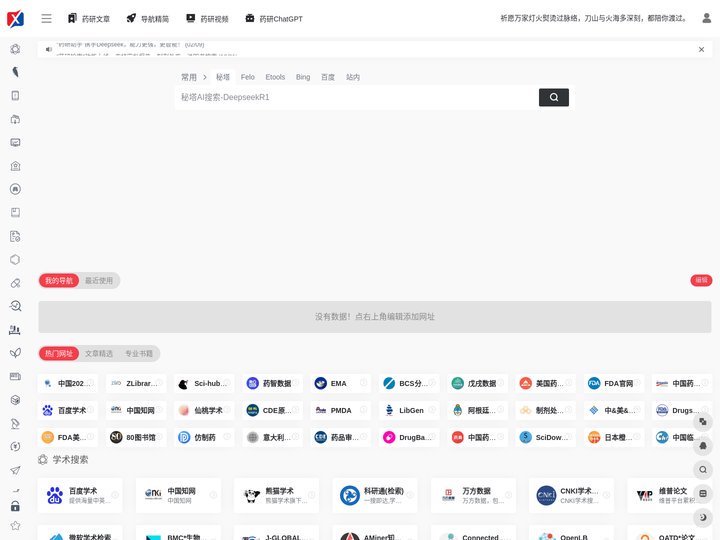Click the floating translate squares button
The width and height of the screenshot is (720, 540).
[x=703, y=422]
